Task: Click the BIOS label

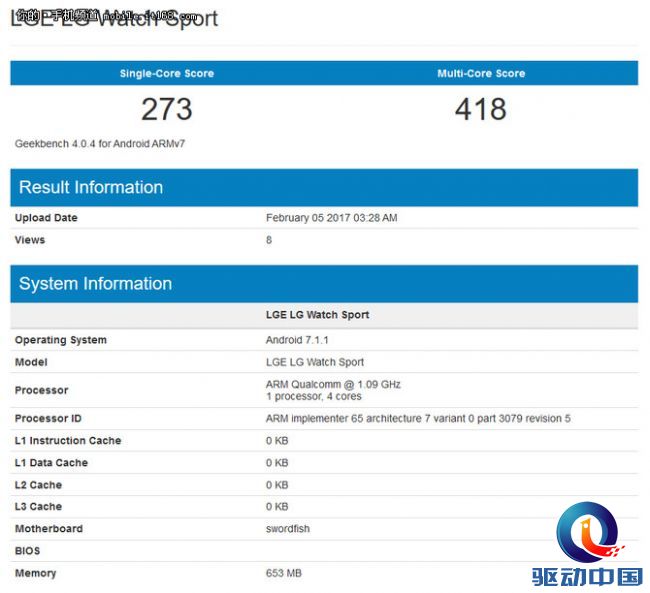Action: [x=27, y=551]
